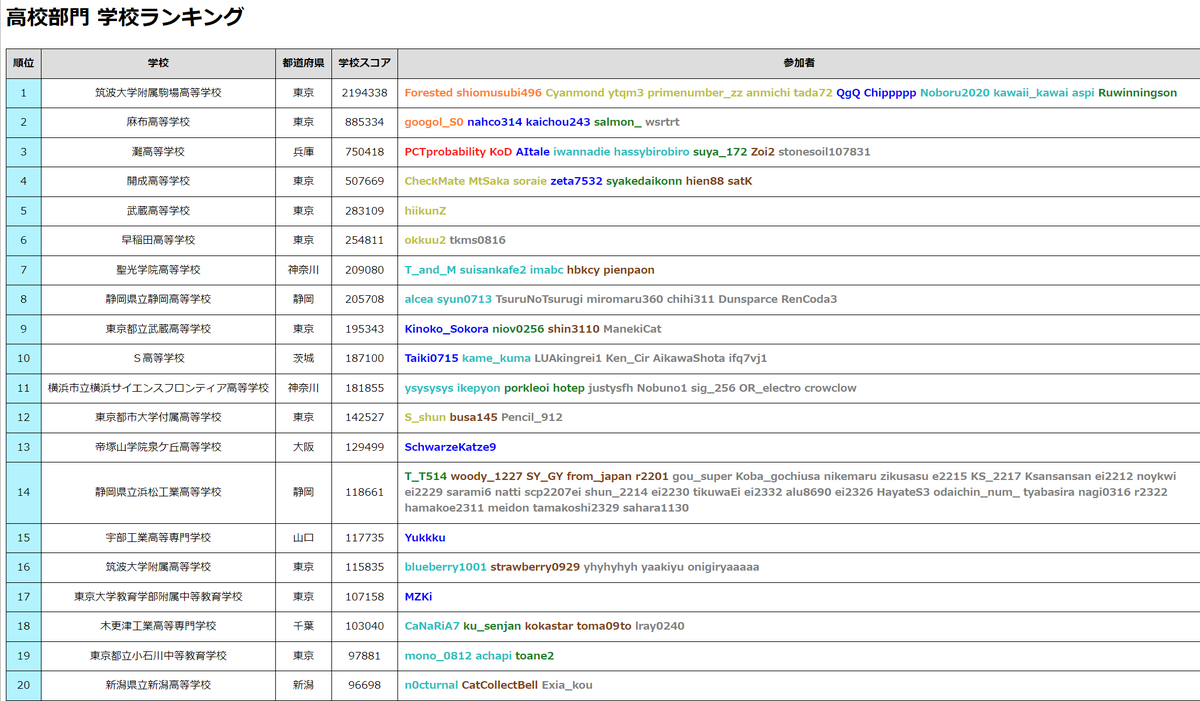Click the 学校スコア column header
This screenshot has width=1200, height=701.
coord(364,63)
